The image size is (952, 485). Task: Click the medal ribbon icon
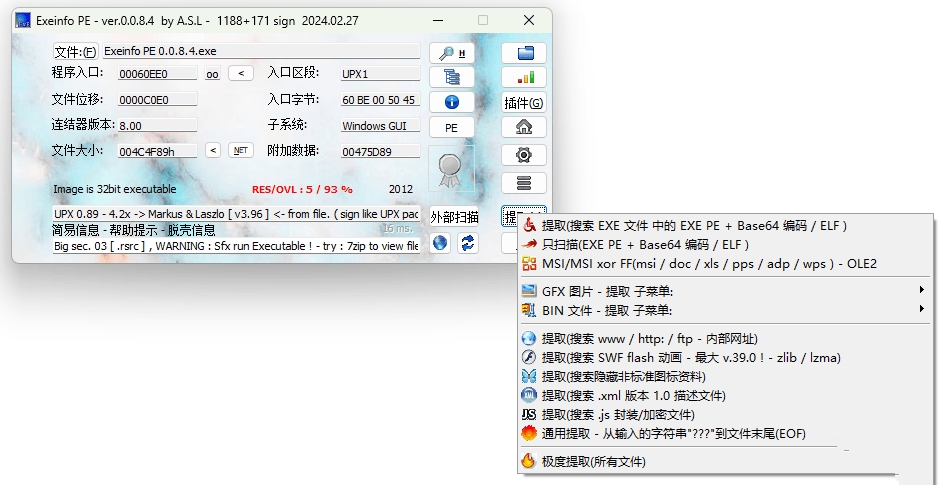click(451, 169)
